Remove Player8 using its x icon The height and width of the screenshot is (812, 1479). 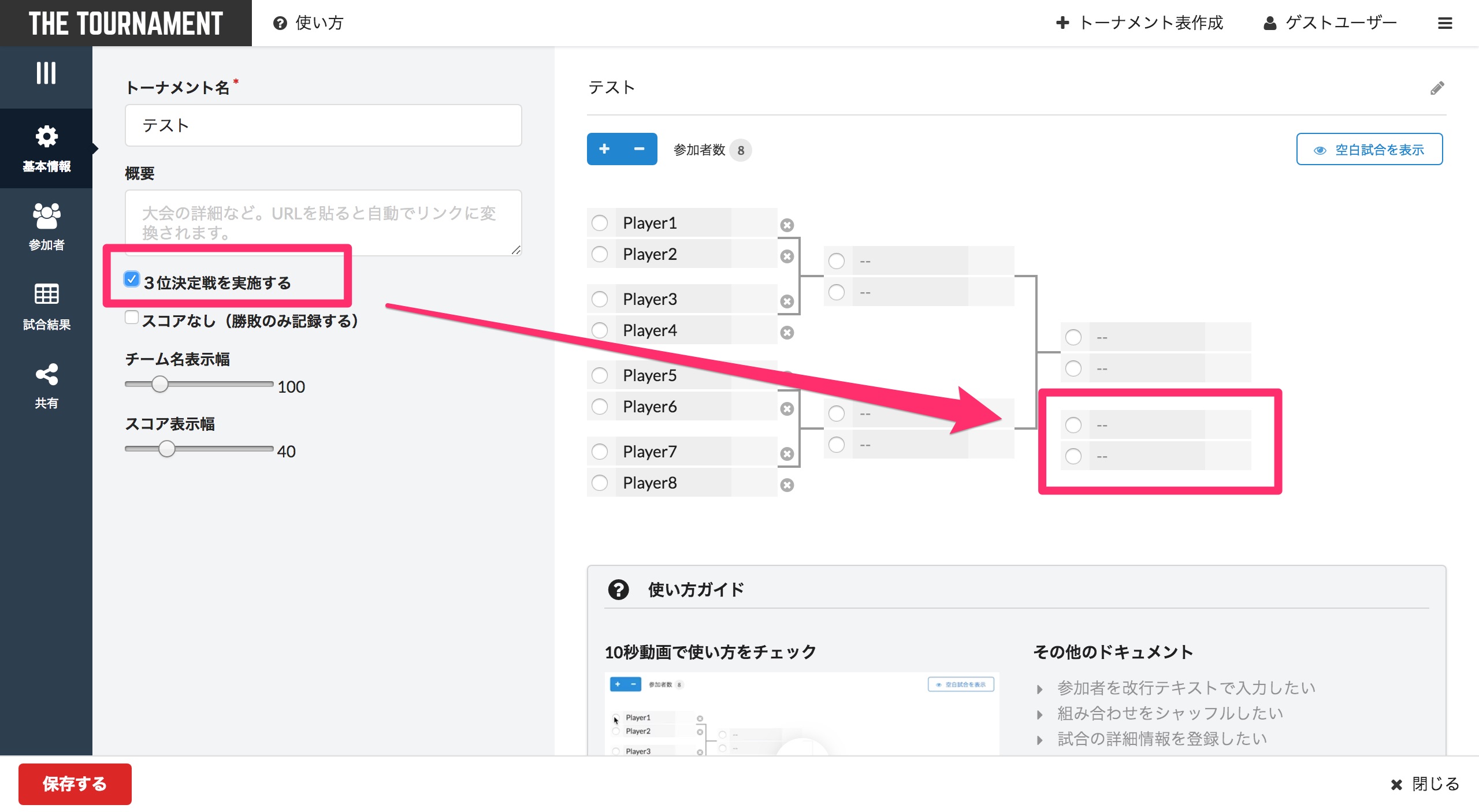[x=787, y=485]
